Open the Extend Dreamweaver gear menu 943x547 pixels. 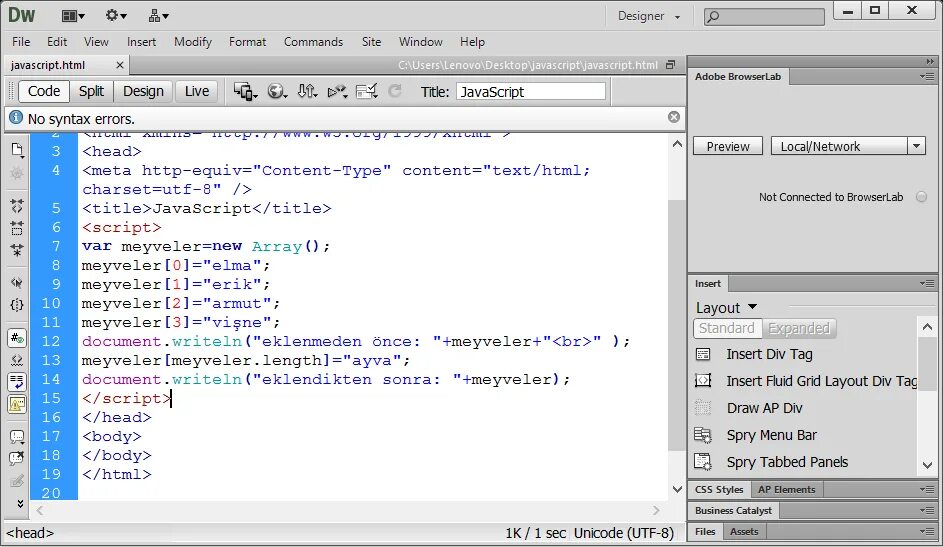(x=115, y=16)
